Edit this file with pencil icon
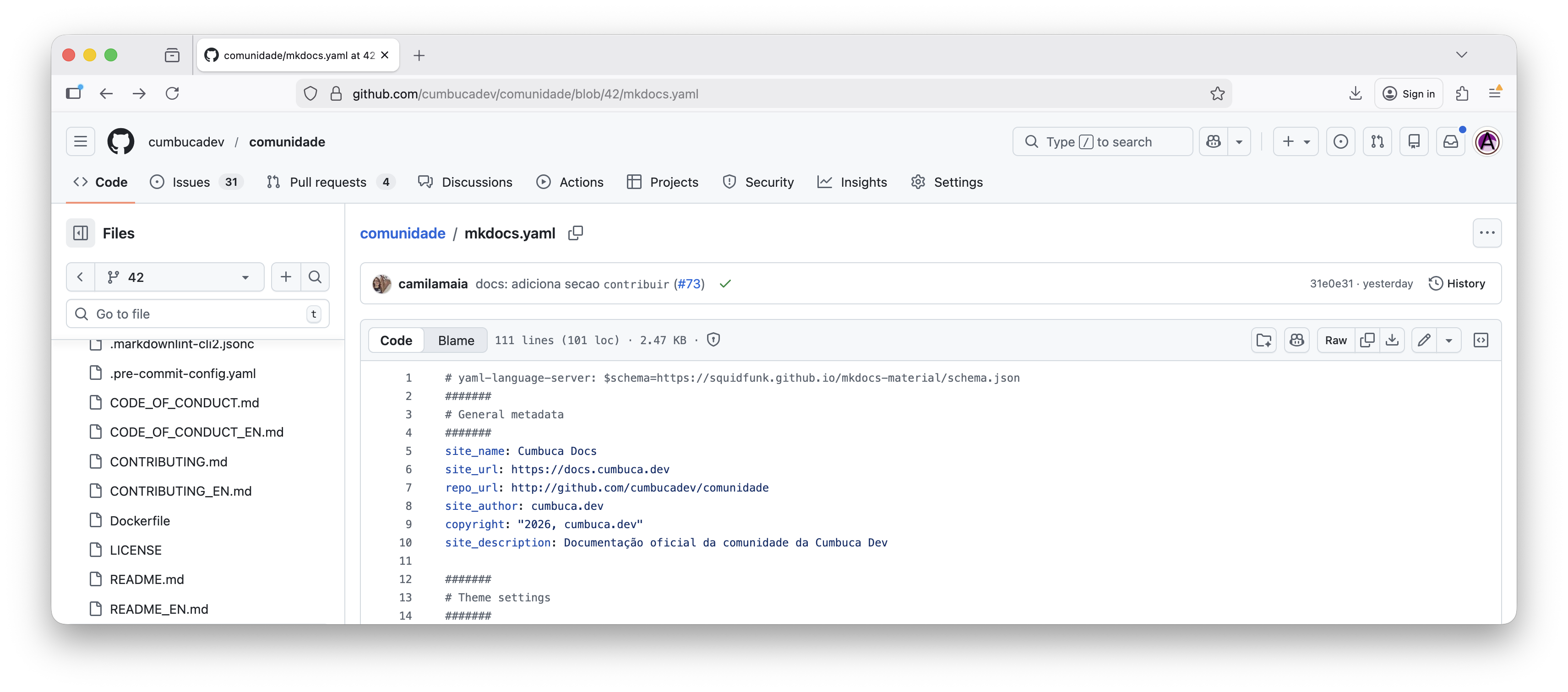 pyautogui.click(x=1424, y=340)
